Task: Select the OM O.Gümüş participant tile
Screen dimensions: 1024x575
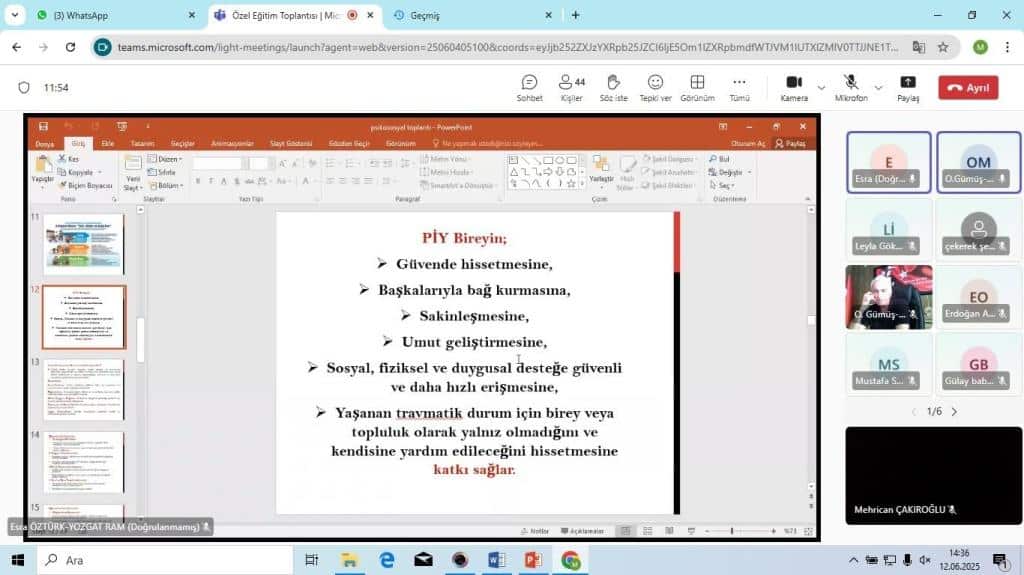Action: click(x=978, y=162)
